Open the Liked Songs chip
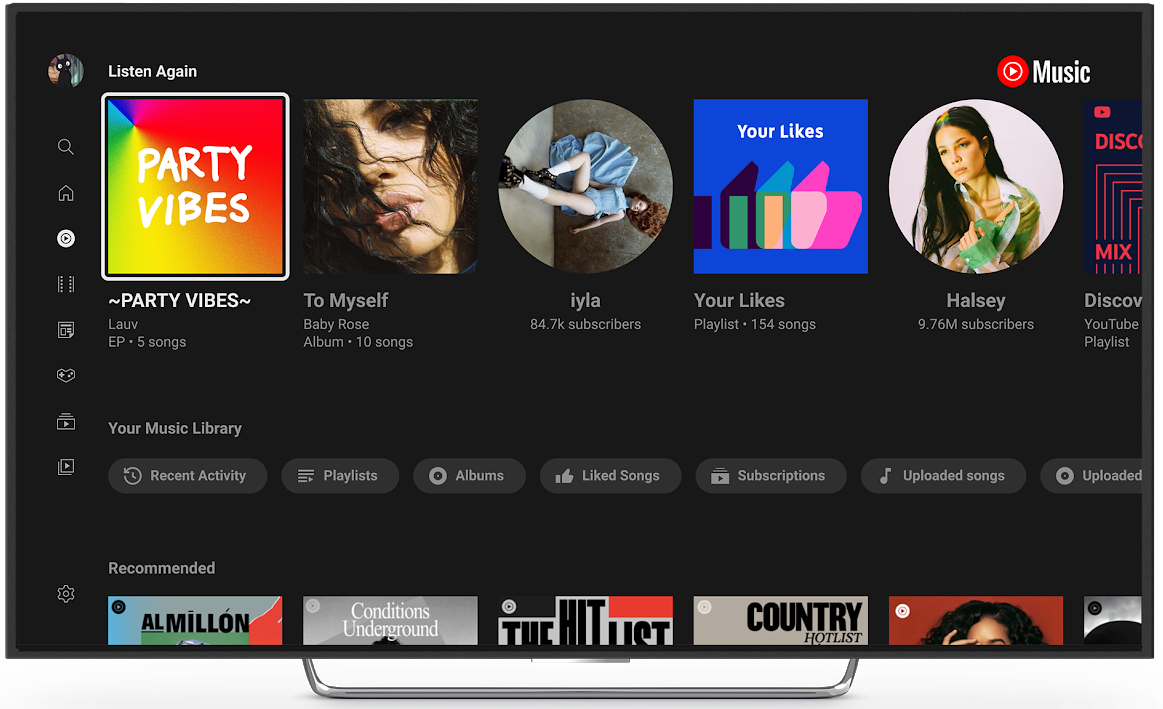Viewport: 1163px width, 709px height. click(x=610, y=476)
